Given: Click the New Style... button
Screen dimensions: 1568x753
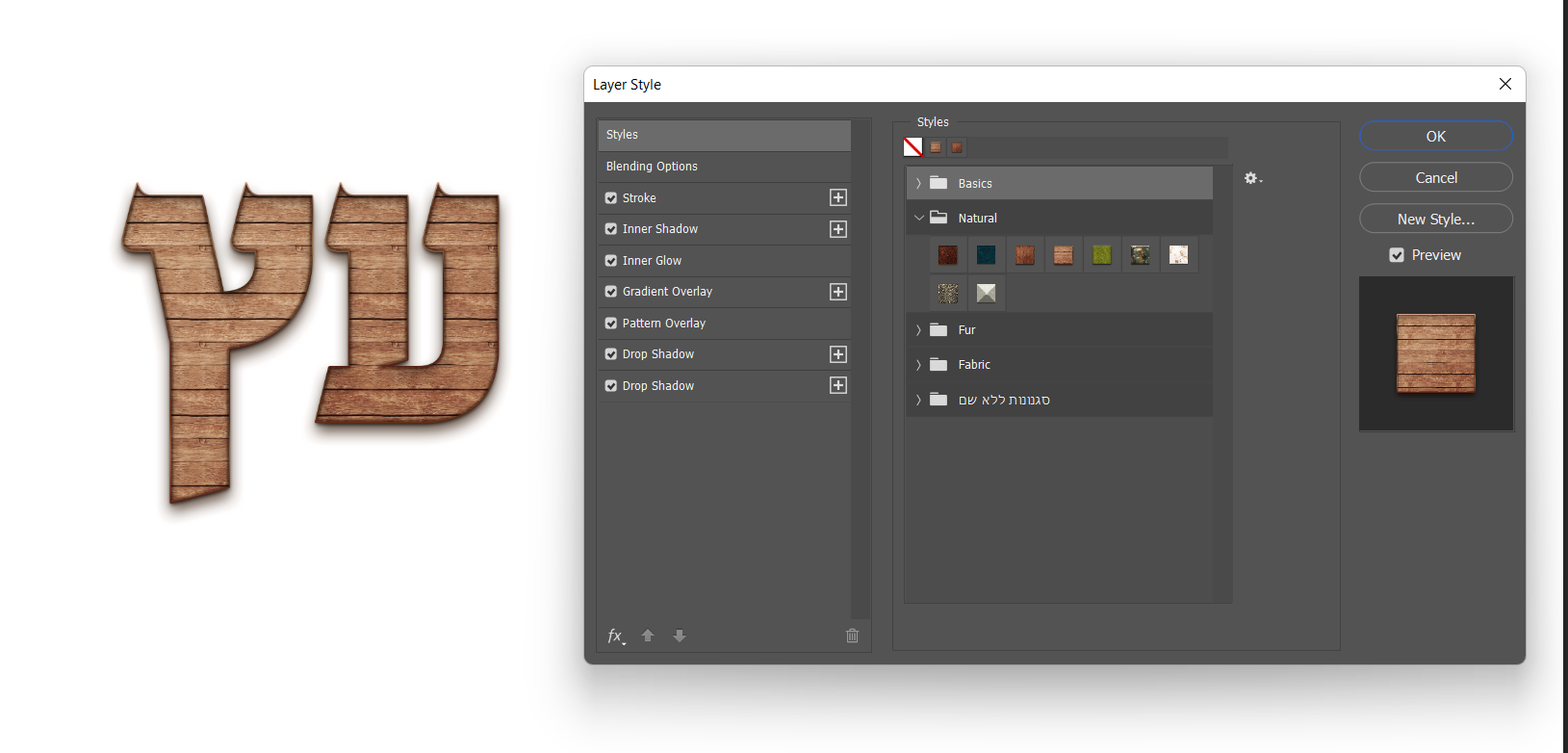Looking at the screenshot, I should [x=1436, y=219].
